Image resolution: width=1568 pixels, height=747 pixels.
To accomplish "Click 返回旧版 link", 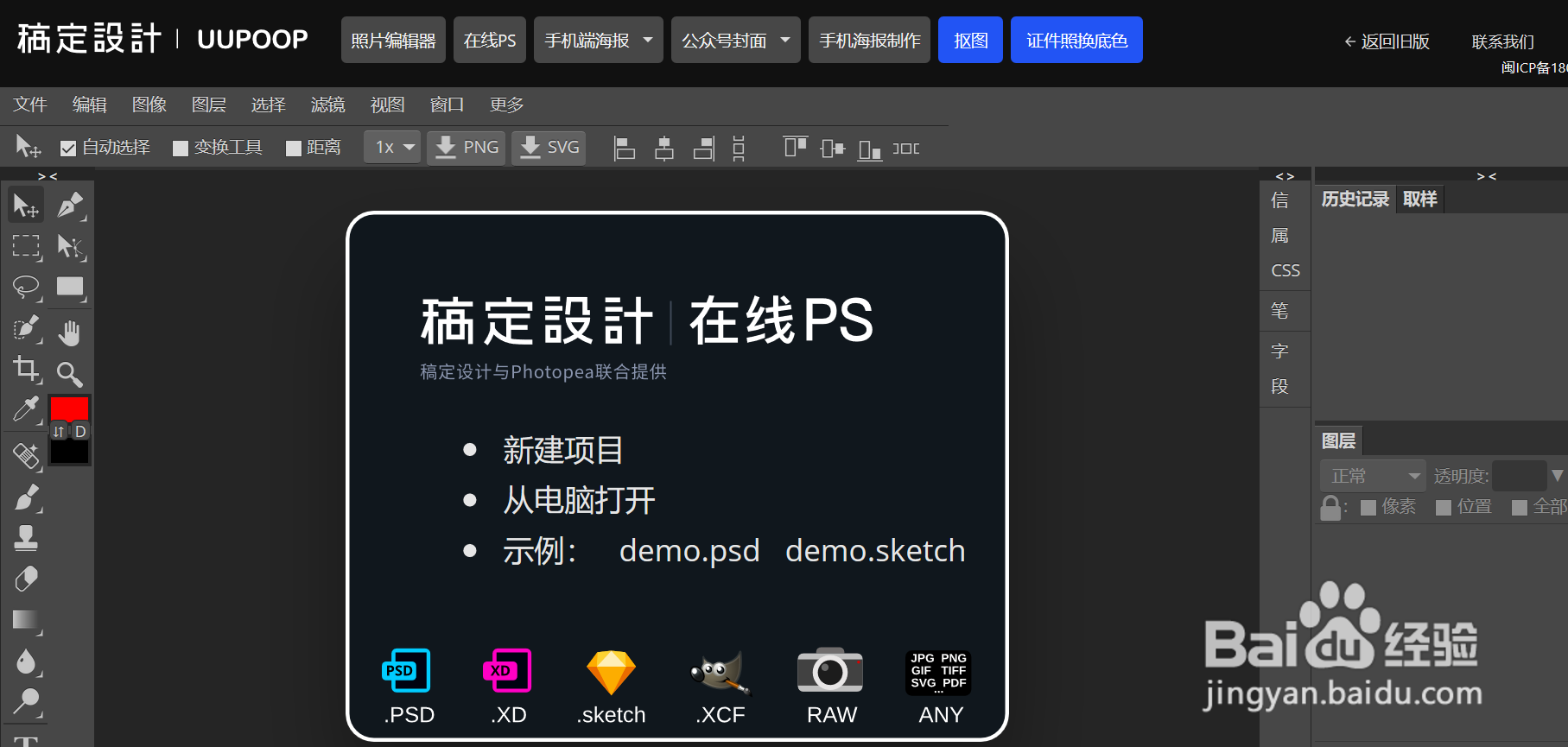I will click(x=1387, y=41).
